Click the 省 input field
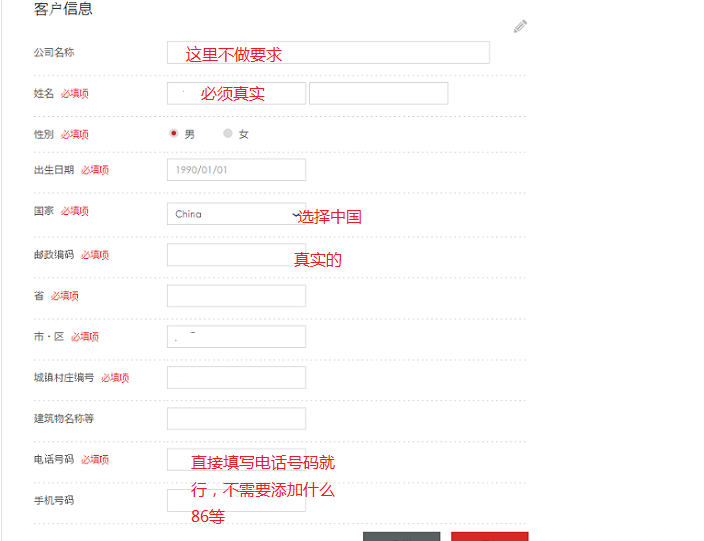704x541 pixels. (x=236, y=296)
